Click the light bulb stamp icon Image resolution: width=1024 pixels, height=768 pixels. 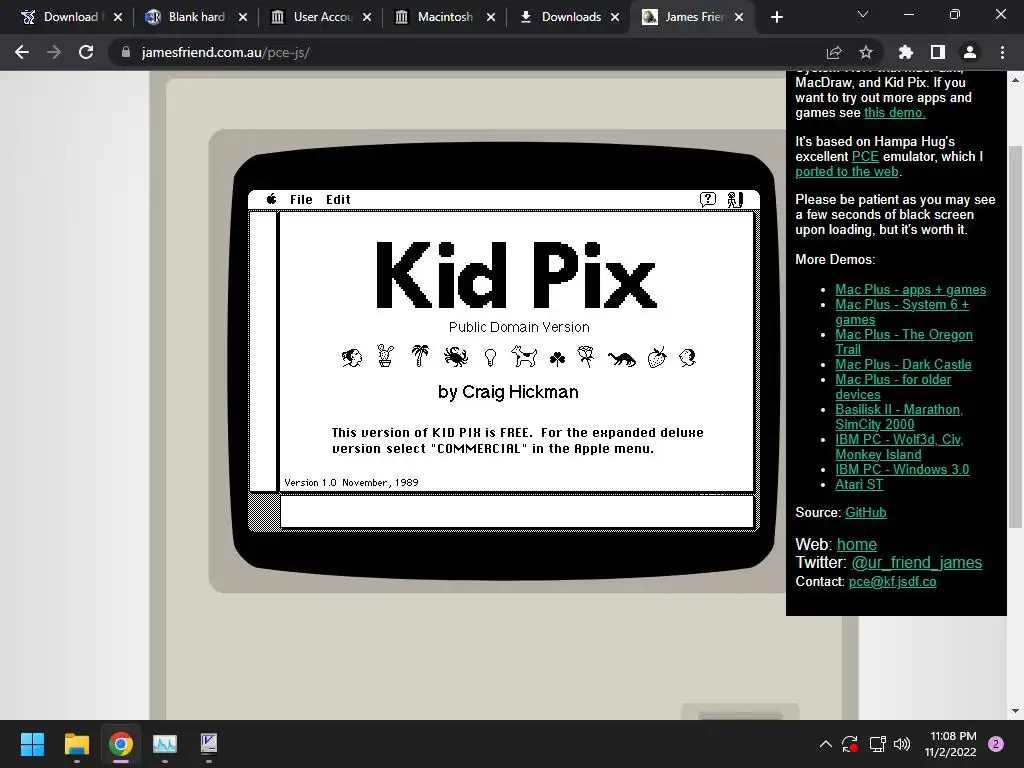[490, 357]
